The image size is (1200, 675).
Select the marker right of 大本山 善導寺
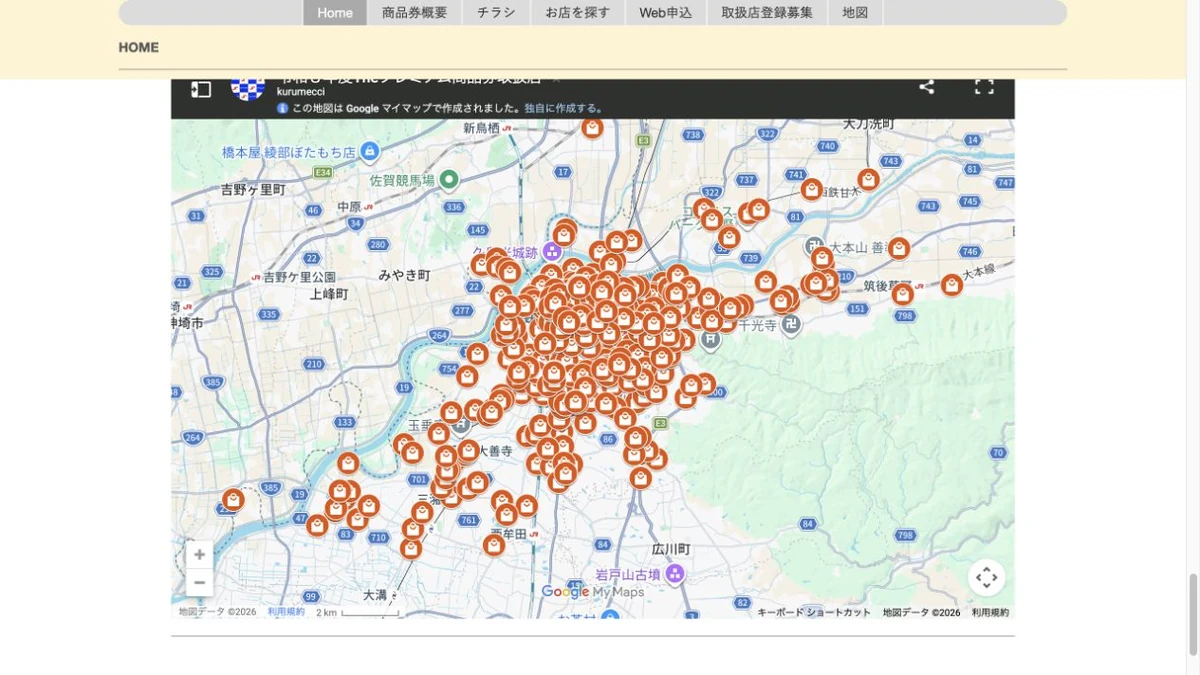[899, 248]
